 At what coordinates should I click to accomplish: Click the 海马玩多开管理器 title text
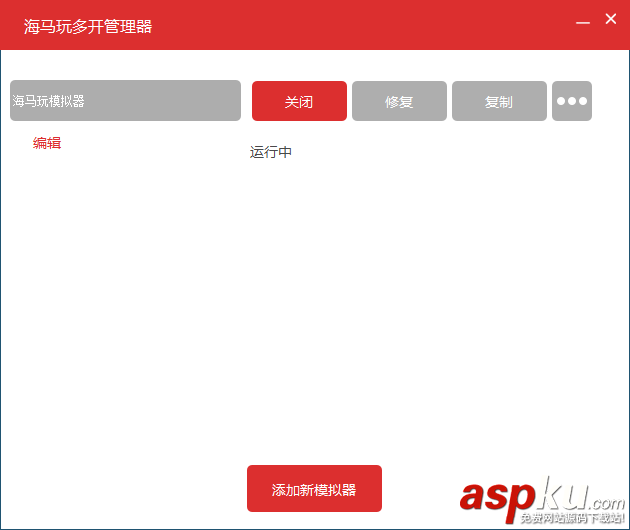(x=88, y=27)
